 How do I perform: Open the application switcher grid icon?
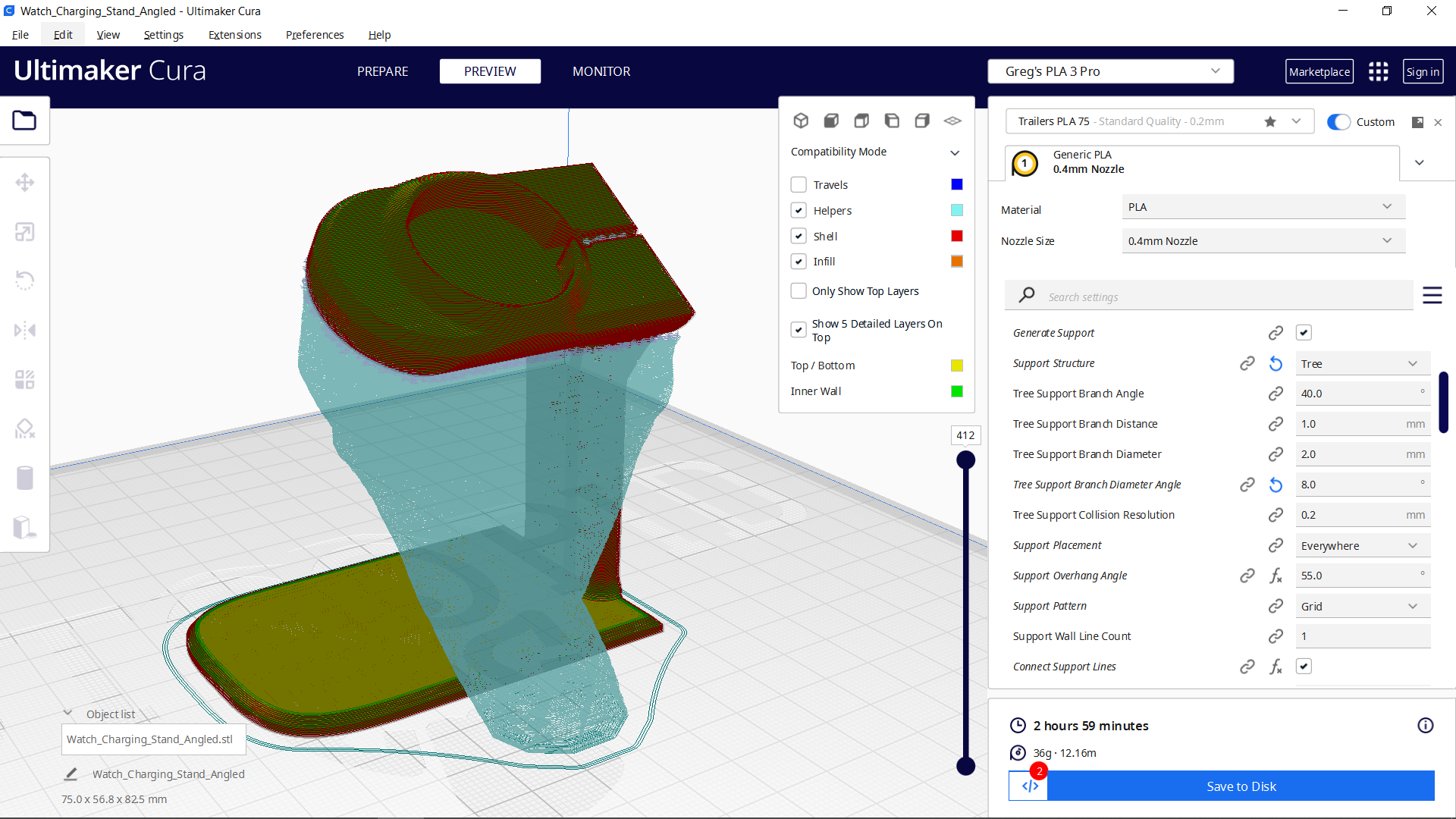click(1378, 71)
